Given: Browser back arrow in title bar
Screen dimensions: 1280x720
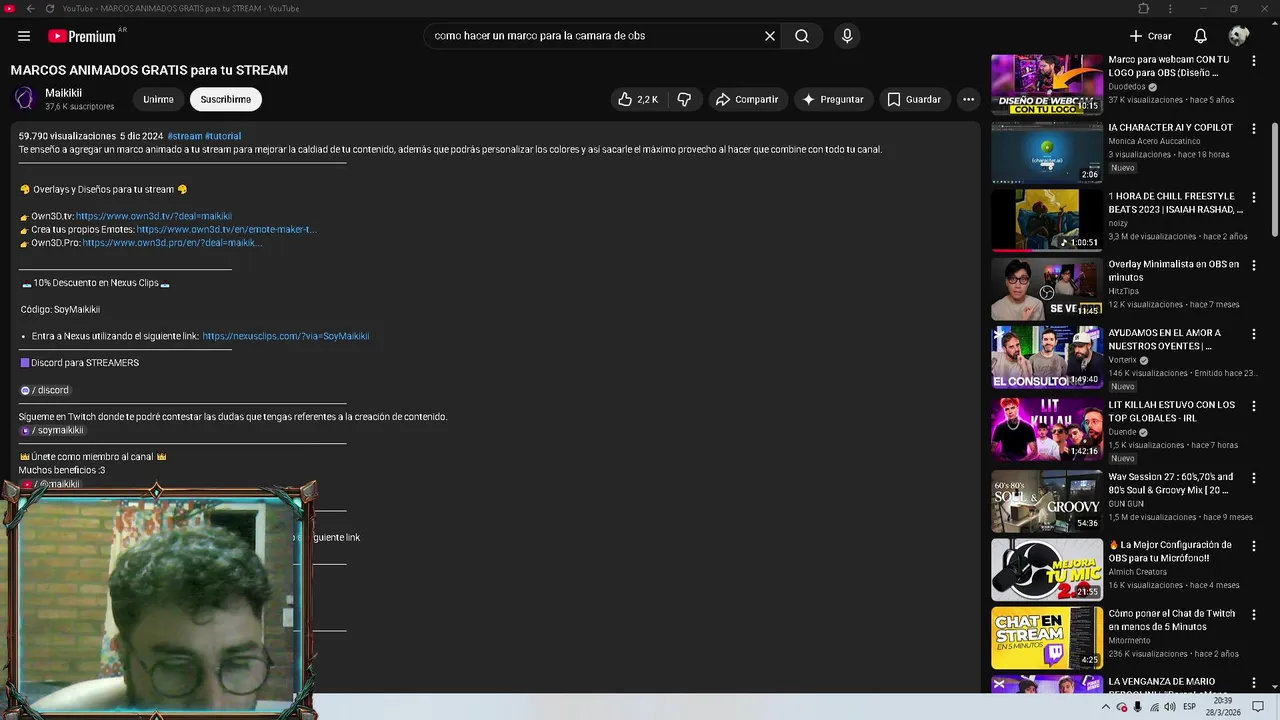Looking at the screenshot, I should [x=30, y=9].
